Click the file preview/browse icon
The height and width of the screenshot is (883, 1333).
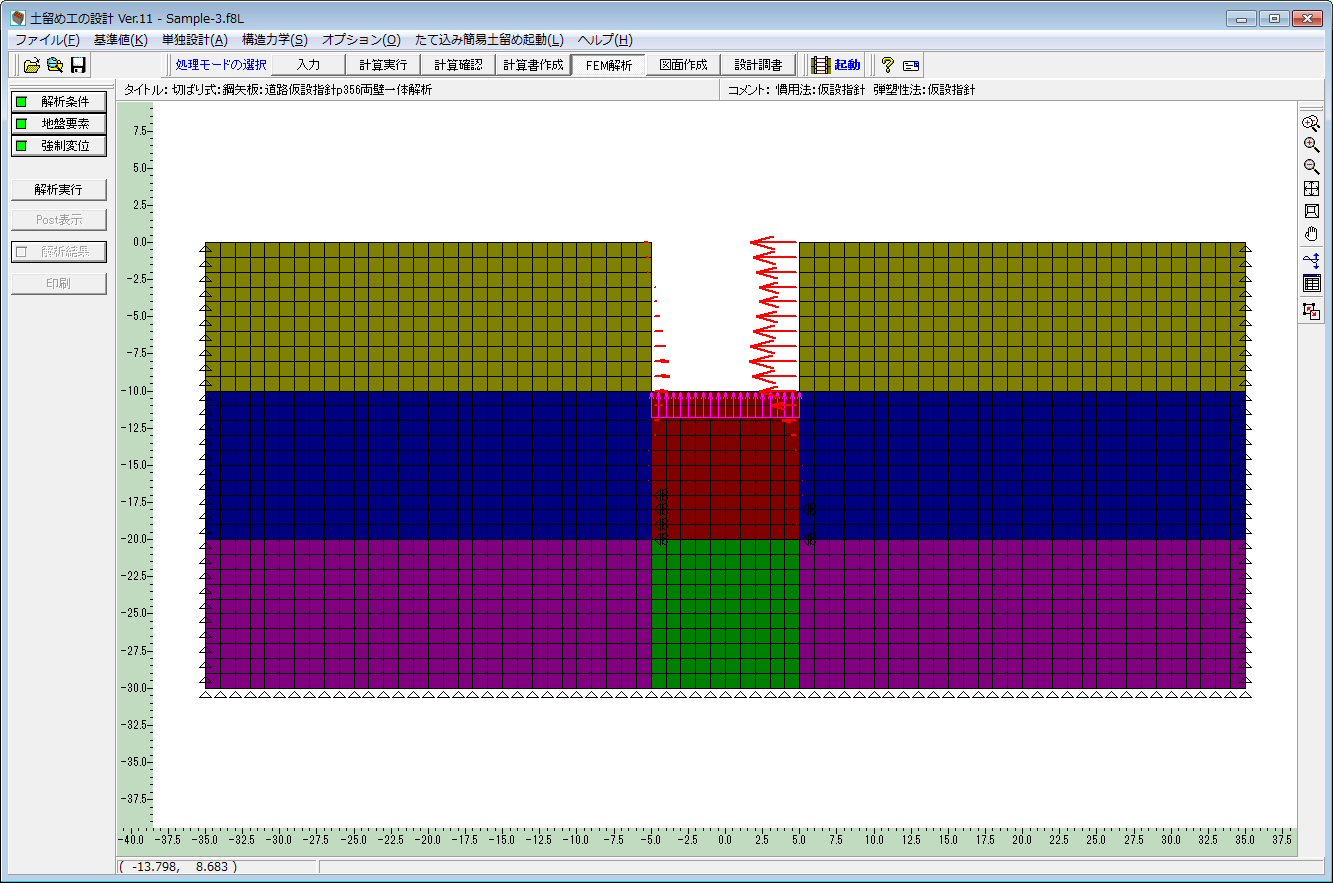(55, 65)
